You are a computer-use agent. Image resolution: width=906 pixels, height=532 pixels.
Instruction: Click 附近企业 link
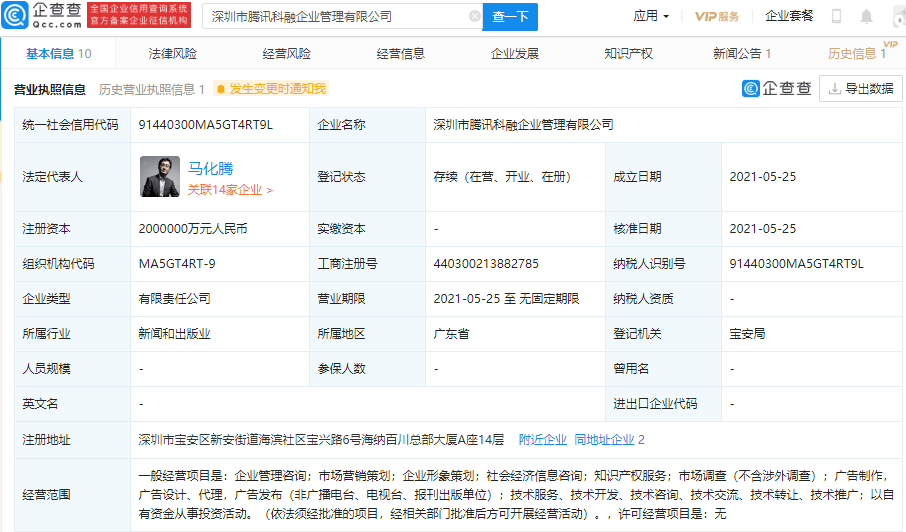pyautogui.click(x=543, y=440)
